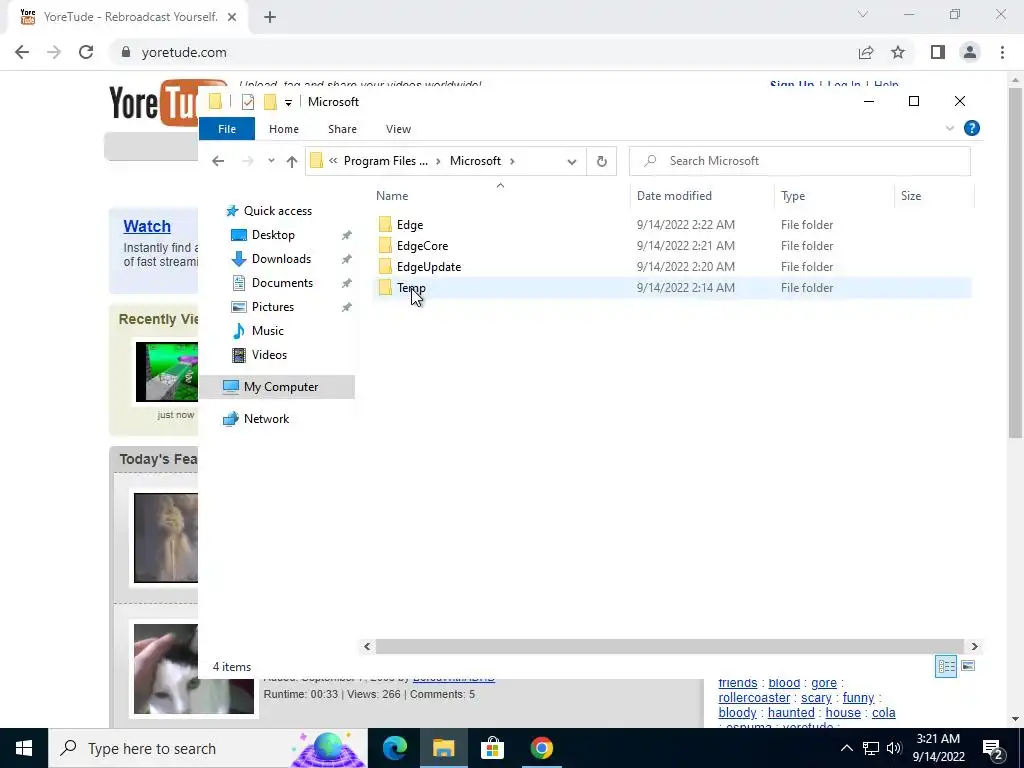Image resolution: width=1024 pixels, height=768 pixels.
Task: Go back in File Explorer
Action: tap(218, 161)
